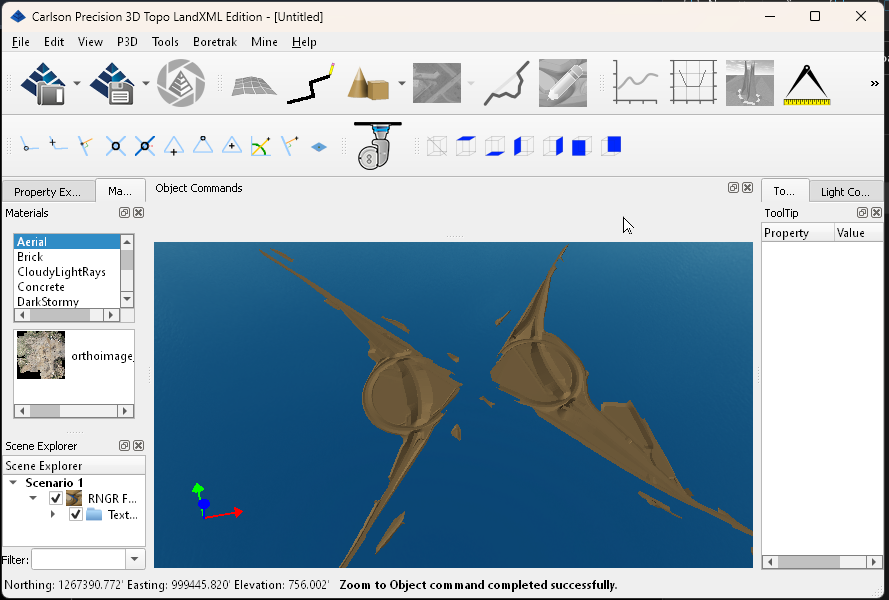
Task: Open the View menu
Action: point(90,42)
